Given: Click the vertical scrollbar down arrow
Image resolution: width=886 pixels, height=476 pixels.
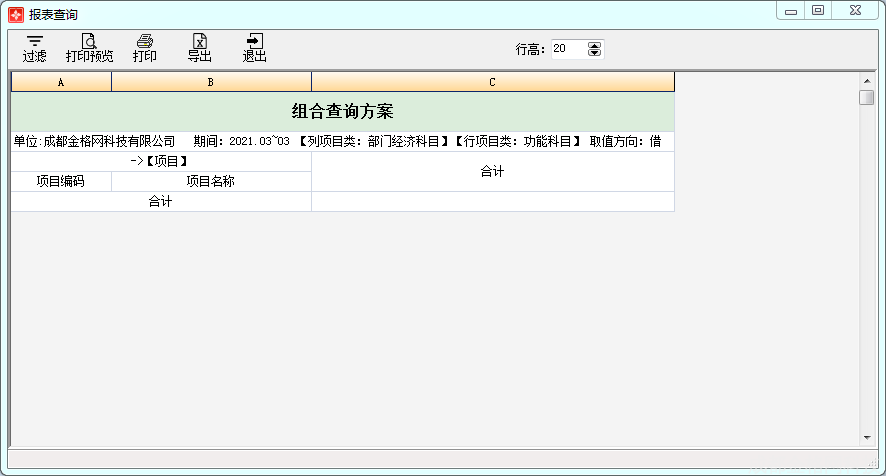Looking at the screenshot, I should [867, 438].
